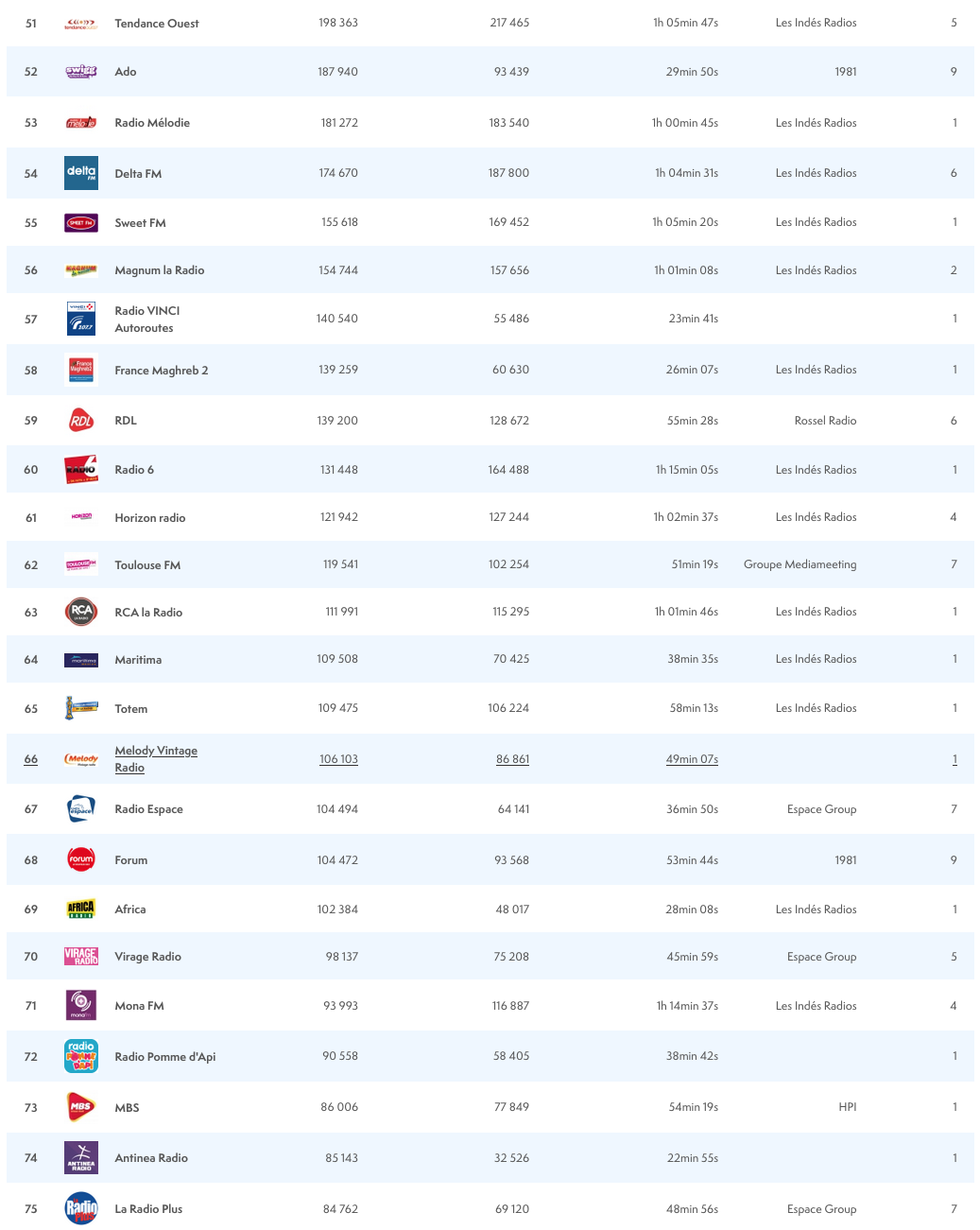The image size is (980, 1230).
Task: Click the Radio Pomme d'Api logo
Action: coord(81,1056)
